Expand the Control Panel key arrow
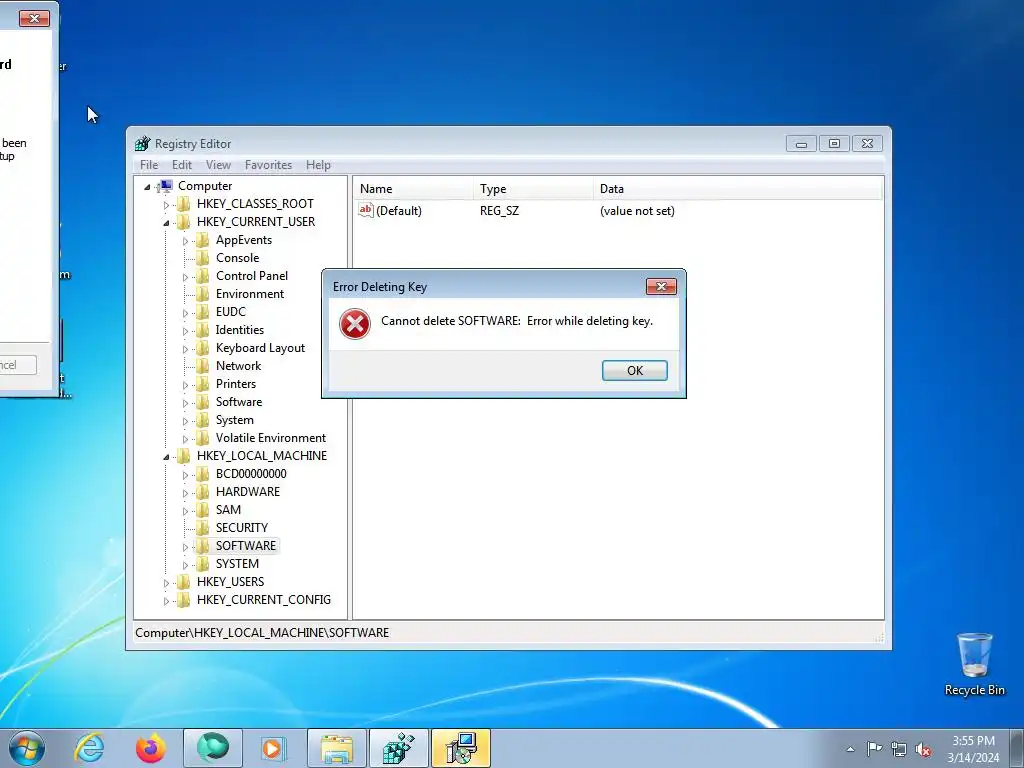Screen dimensions: 1024x768 (185, 277)
